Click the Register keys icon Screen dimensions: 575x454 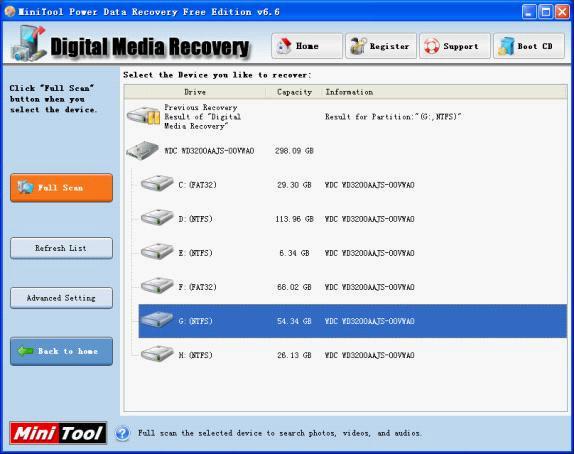[358, 46]
